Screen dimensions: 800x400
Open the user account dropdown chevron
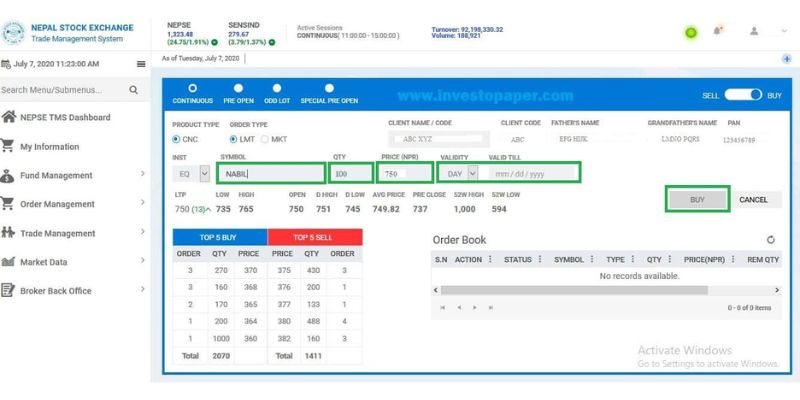[784, 31]
